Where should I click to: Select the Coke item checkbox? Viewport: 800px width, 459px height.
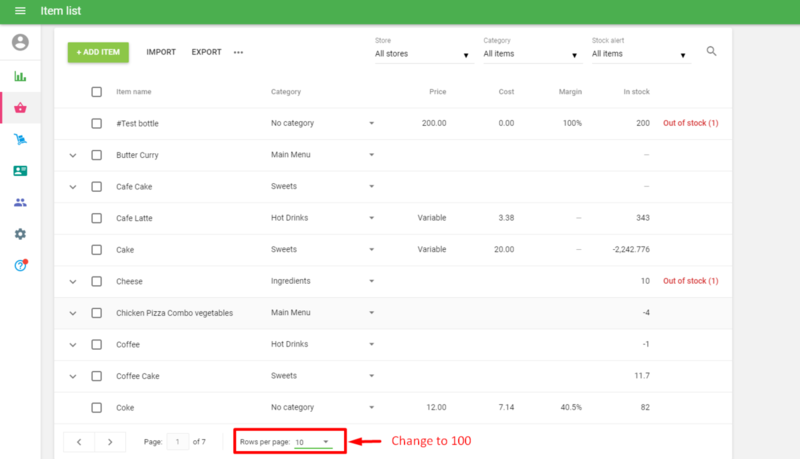97,408
